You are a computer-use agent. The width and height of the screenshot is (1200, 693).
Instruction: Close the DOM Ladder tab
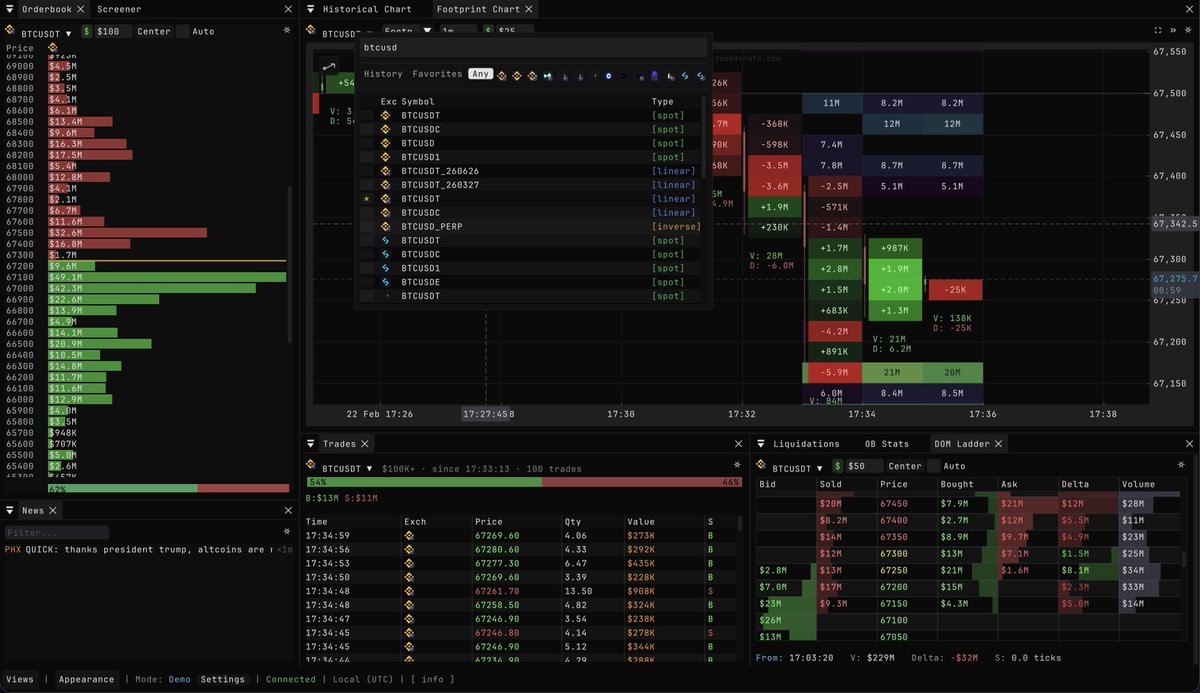click(x=998, y=444)
